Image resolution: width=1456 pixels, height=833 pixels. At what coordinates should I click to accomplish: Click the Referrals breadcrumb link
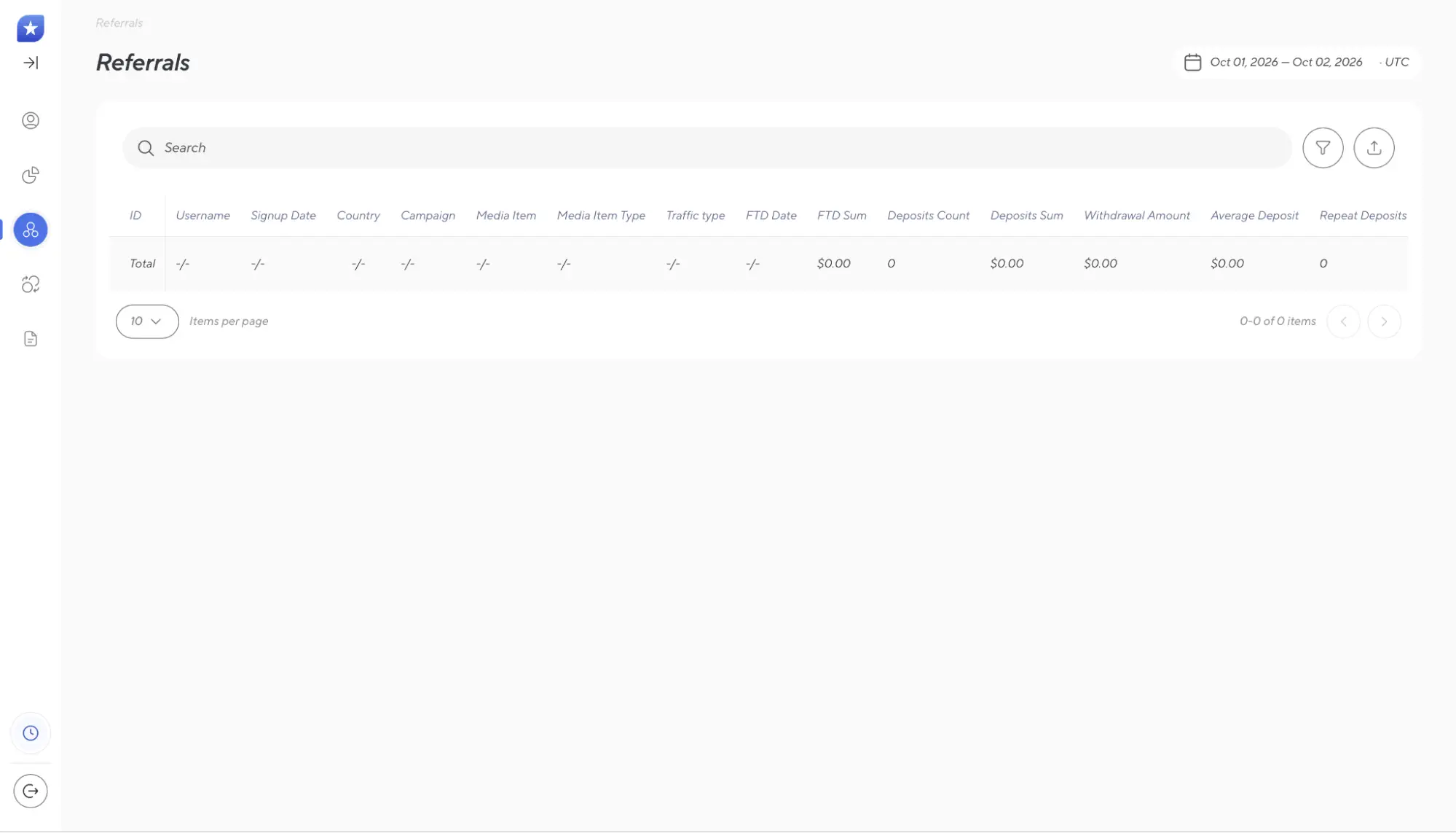(119, 23)
